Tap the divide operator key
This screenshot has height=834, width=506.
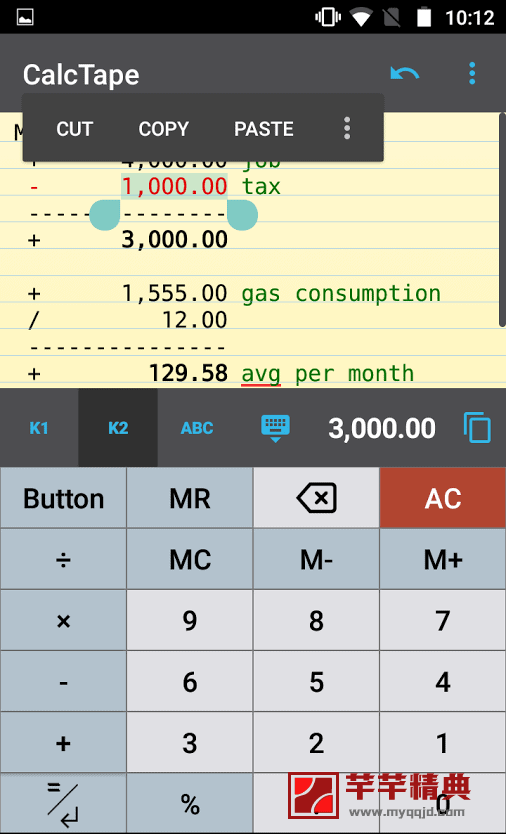click(x=63, y=559)
